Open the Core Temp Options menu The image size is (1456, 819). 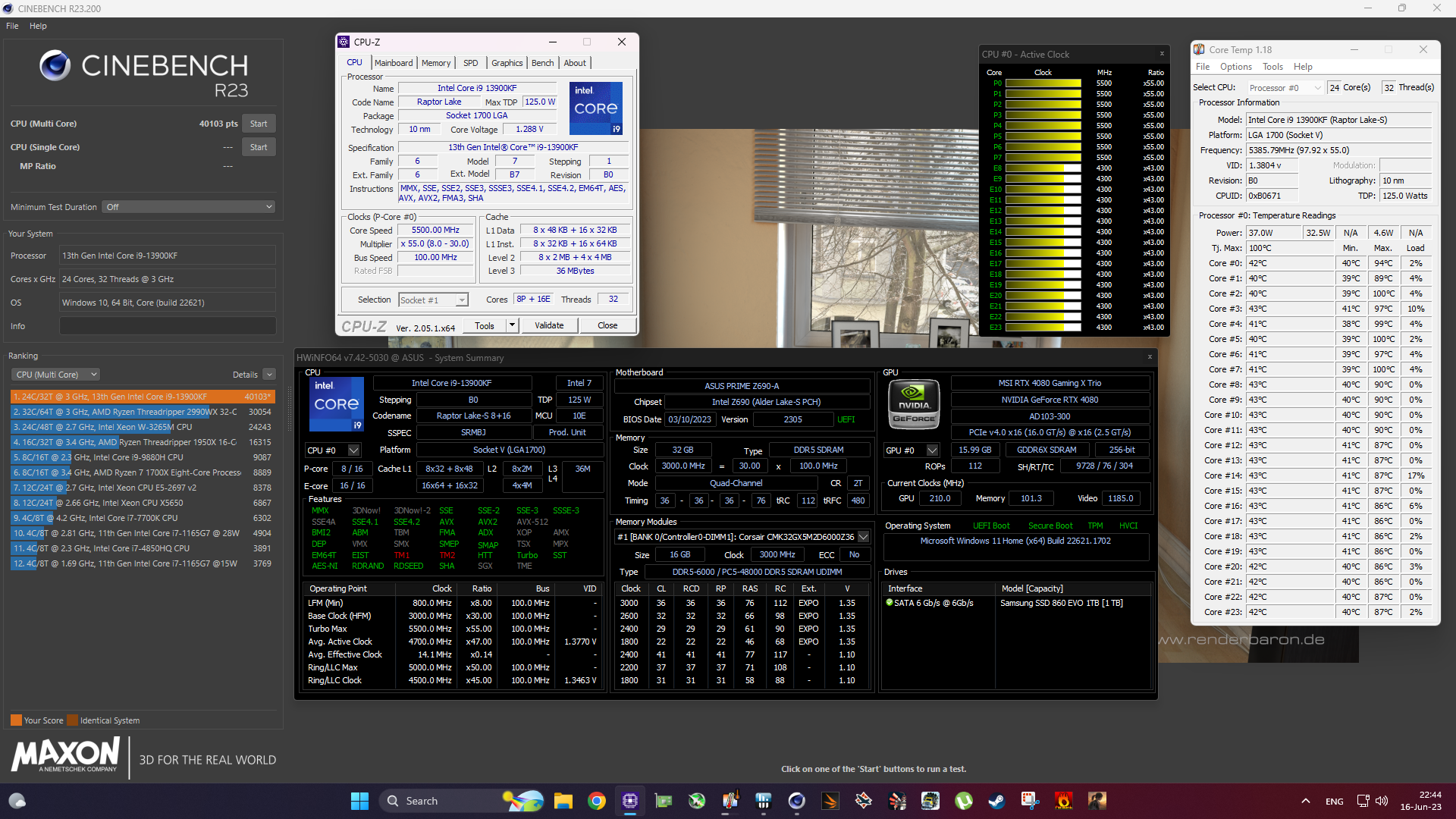coord(1236,67)
